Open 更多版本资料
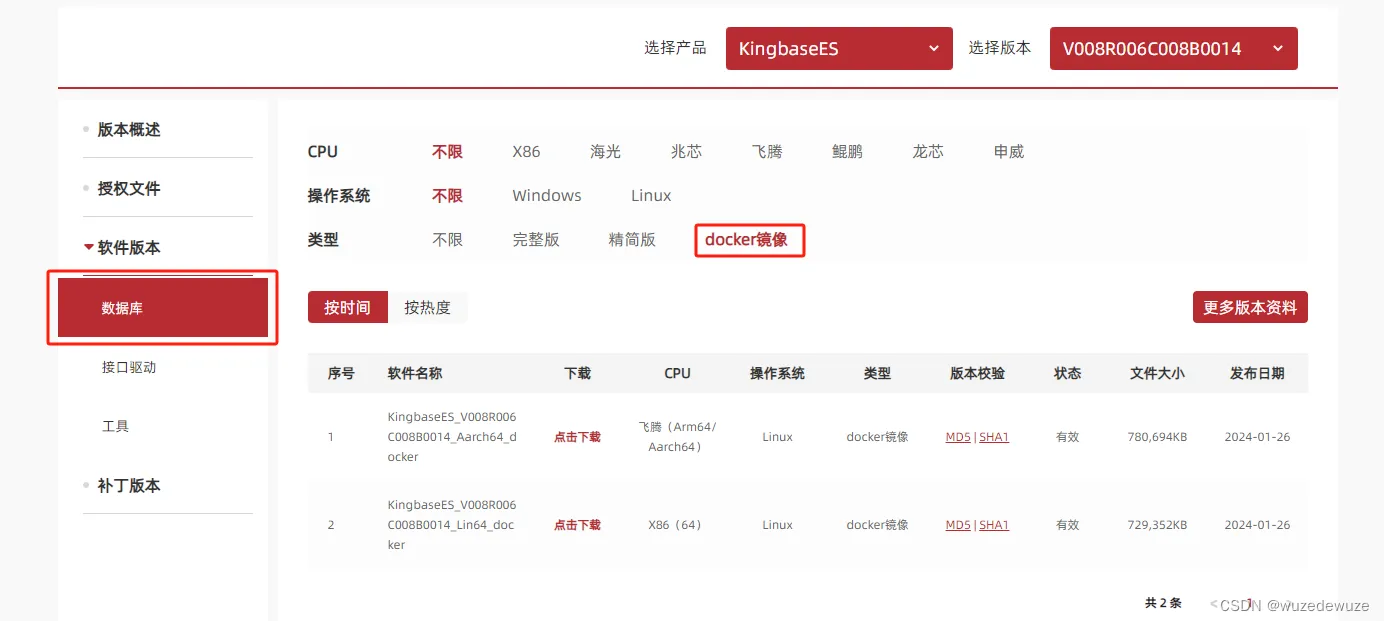 pyautogui.click(x=1250, y=308)
